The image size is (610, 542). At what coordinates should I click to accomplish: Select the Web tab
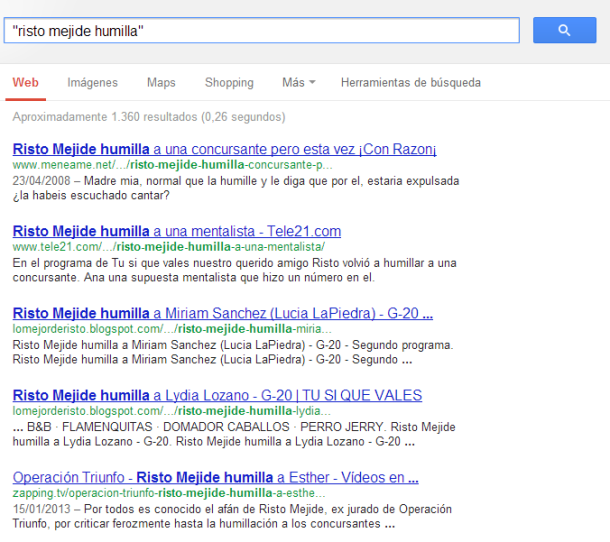[x=25, y=82]
